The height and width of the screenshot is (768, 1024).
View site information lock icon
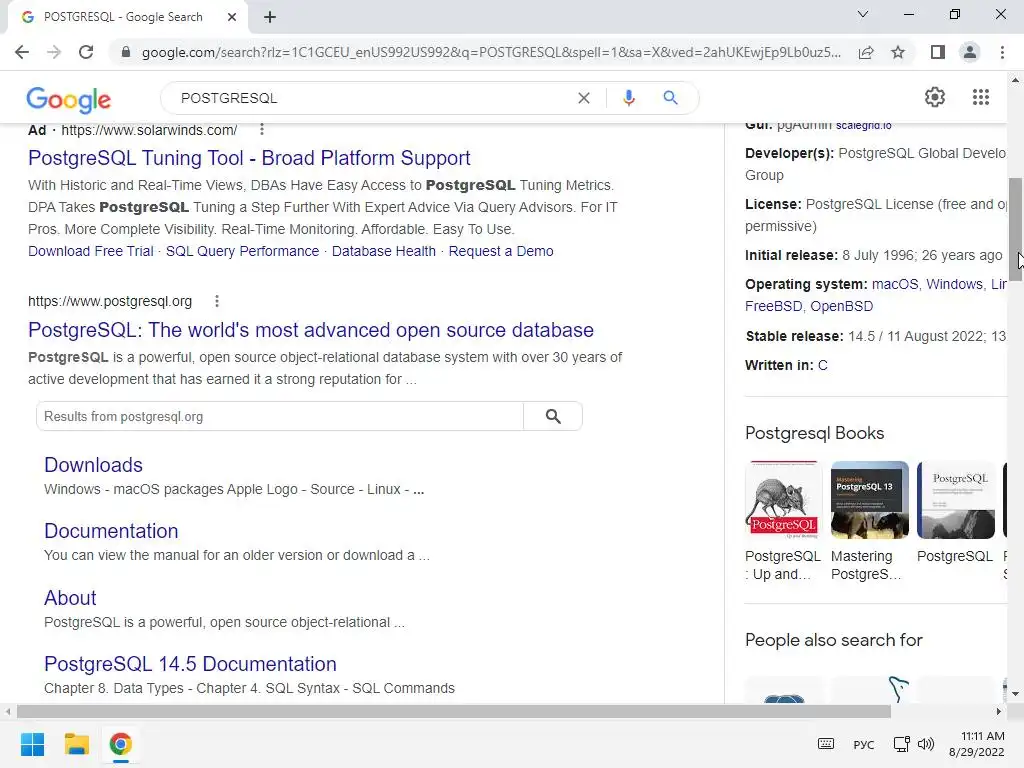(x=126, y=52)
